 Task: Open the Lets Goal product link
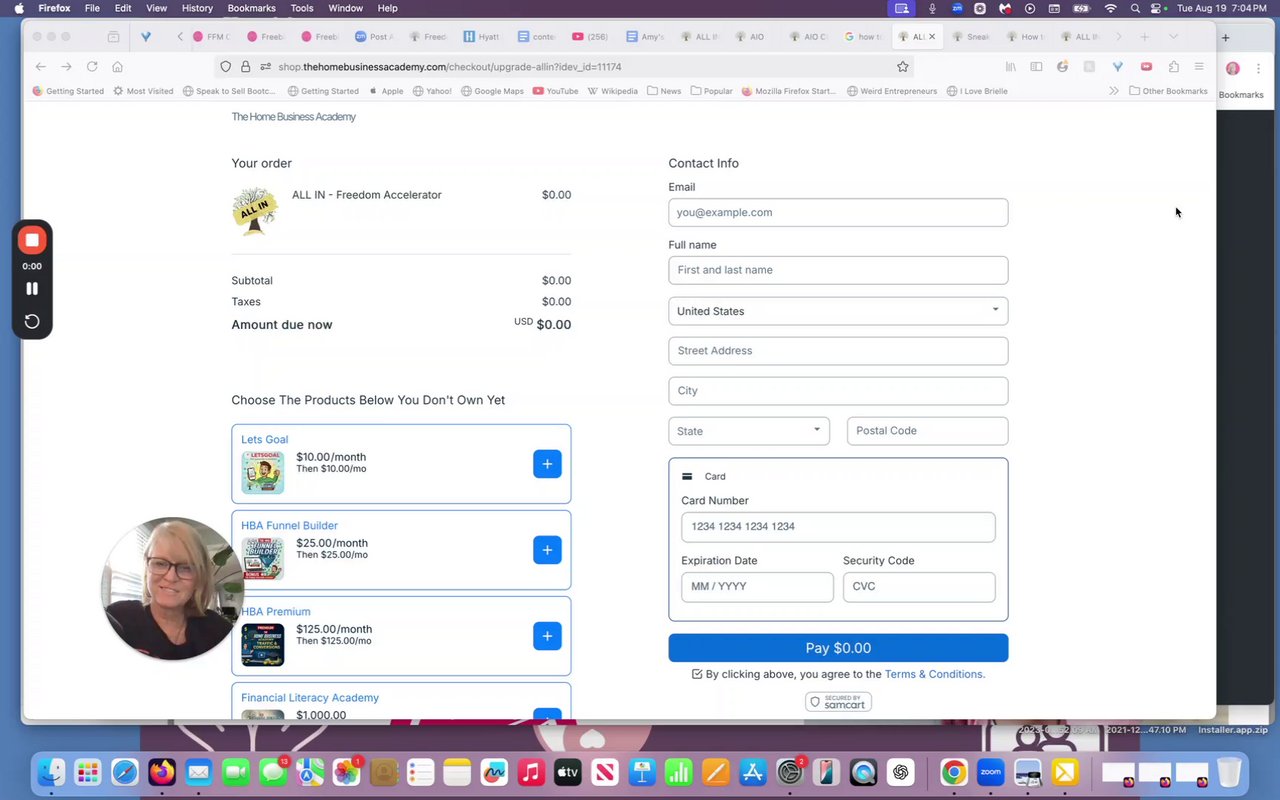[264, 439]
